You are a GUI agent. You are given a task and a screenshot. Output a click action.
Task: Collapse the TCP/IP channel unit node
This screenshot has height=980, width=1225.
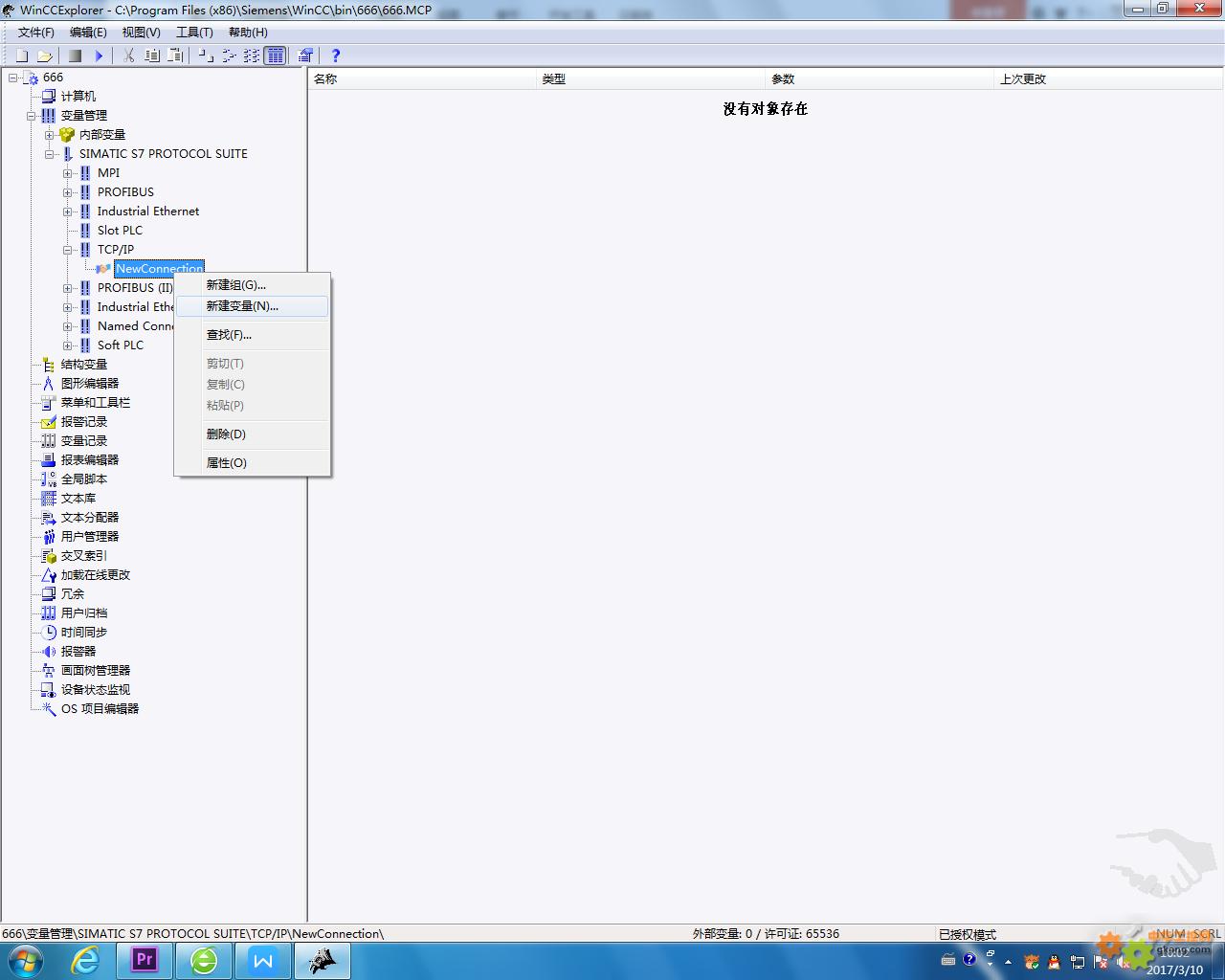click(x=68, y=250)
